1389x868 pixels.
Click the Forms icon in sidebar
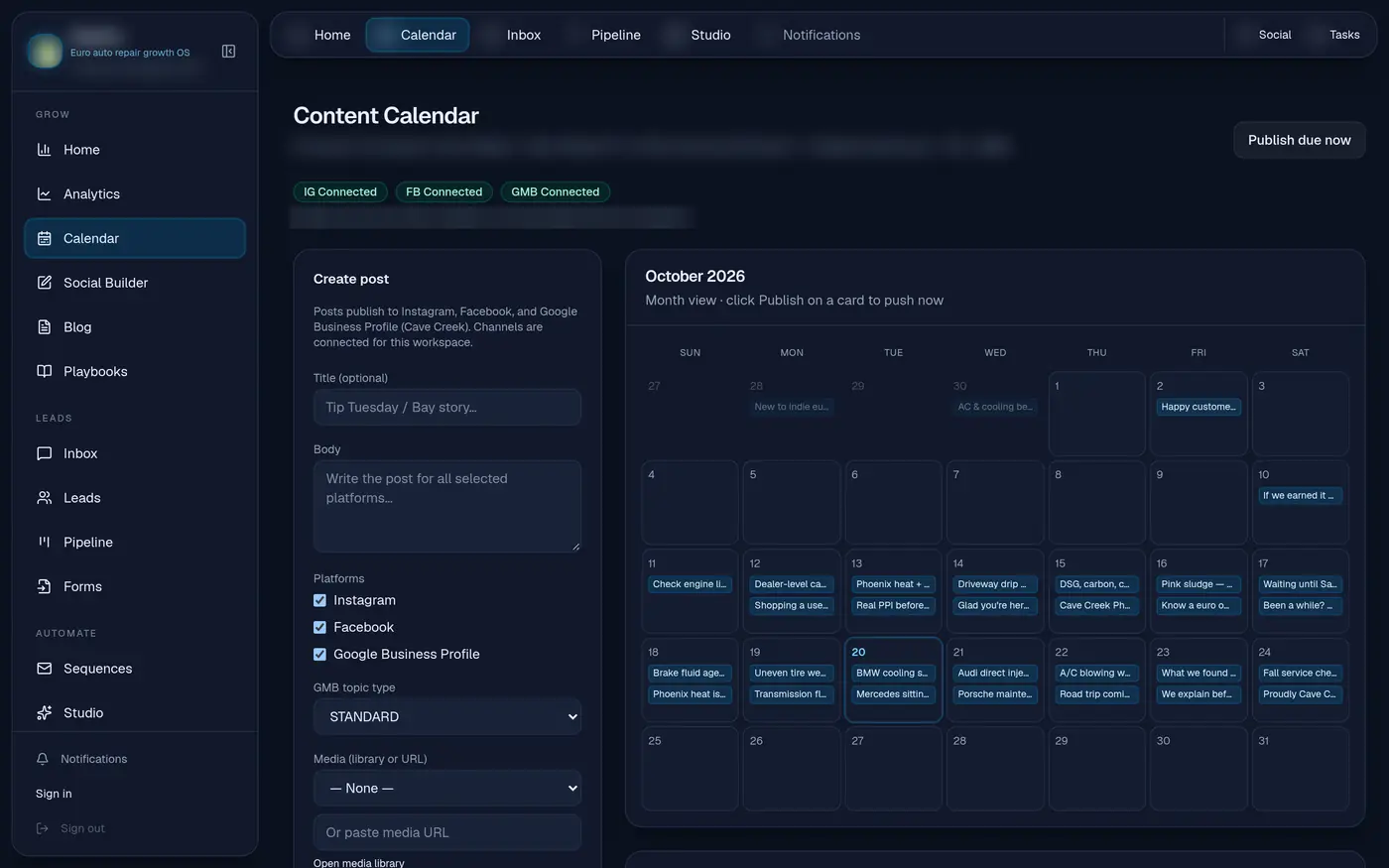tap(44, 586)
